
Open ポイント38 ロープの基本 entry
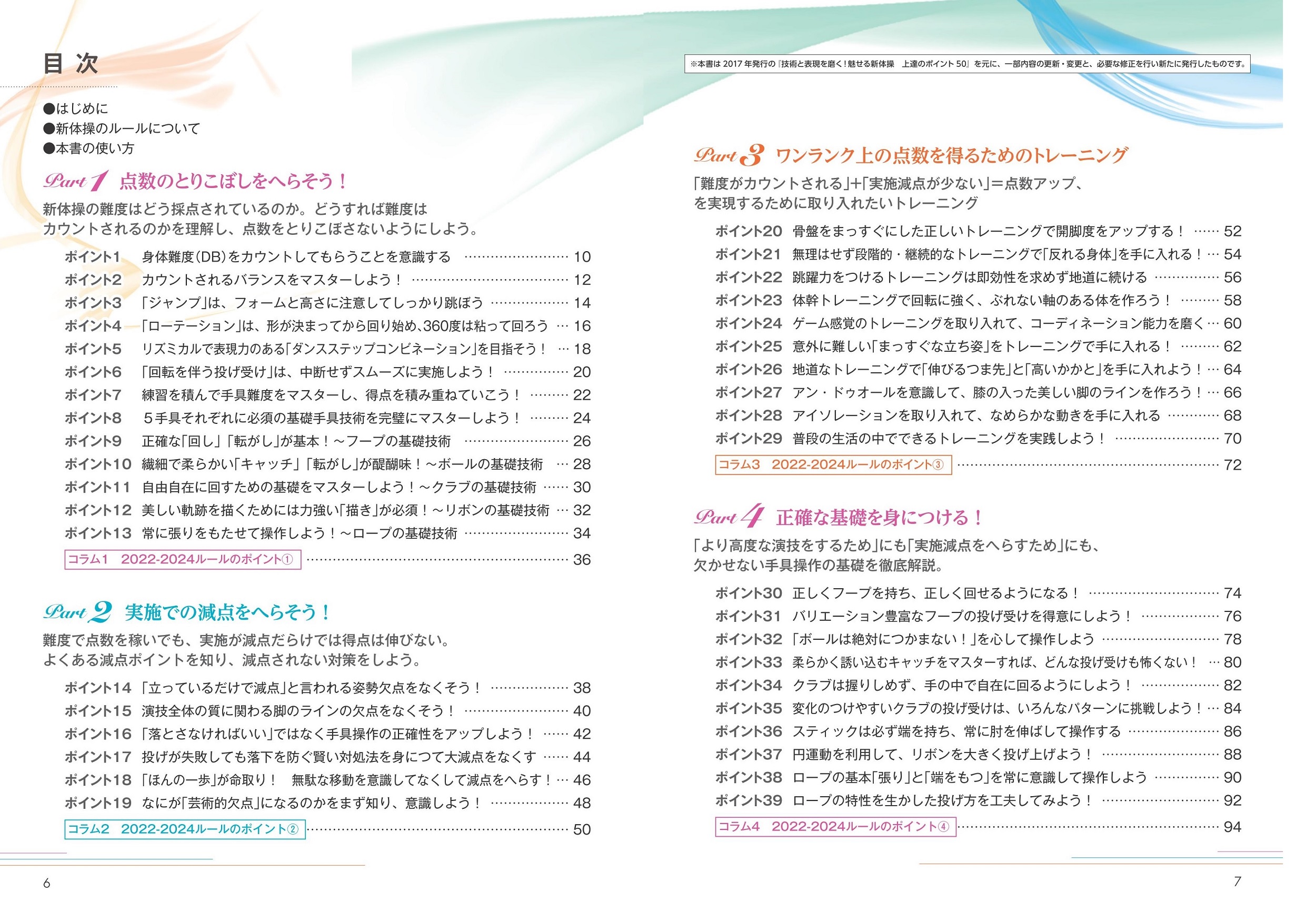(978, 778)
